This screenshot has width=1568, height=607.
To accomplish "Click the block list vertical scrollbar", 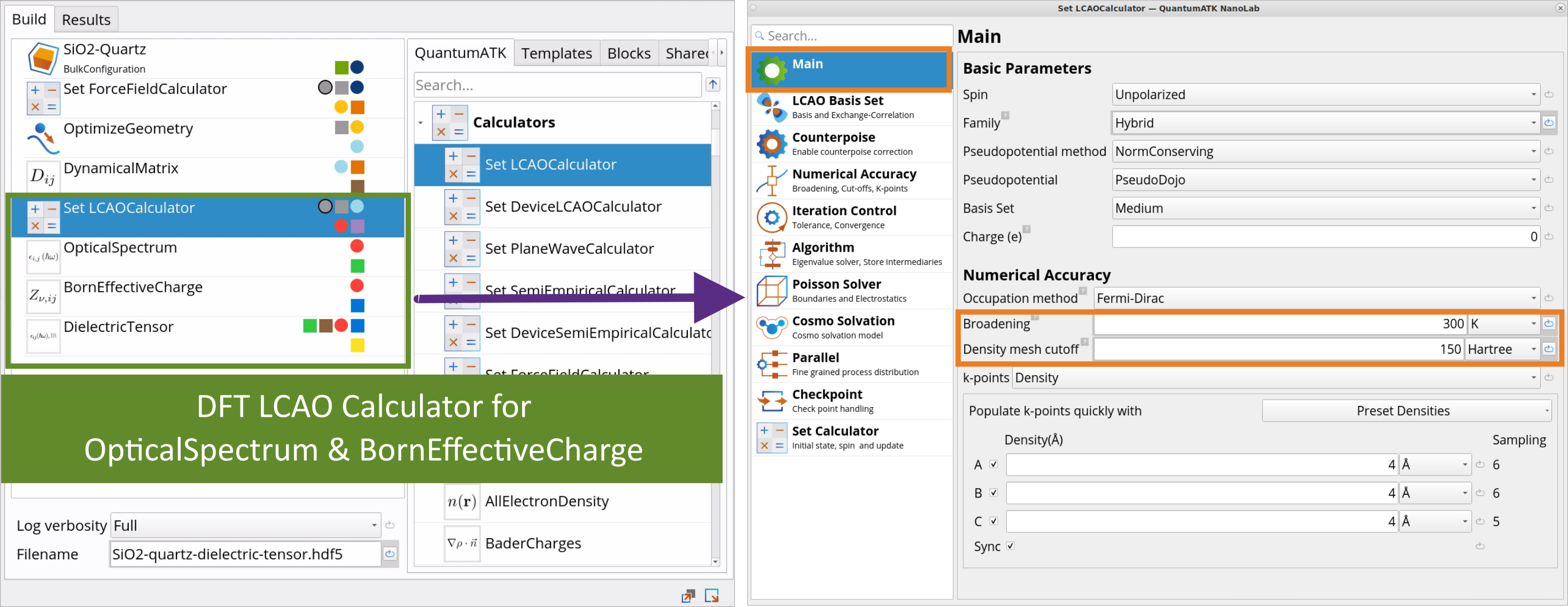I will [715, 333].
